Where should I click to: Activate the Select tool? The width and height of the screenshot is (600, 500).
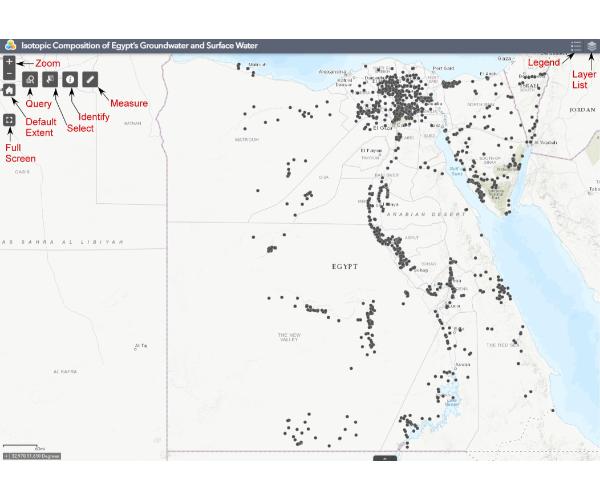[x=50, y=78]
